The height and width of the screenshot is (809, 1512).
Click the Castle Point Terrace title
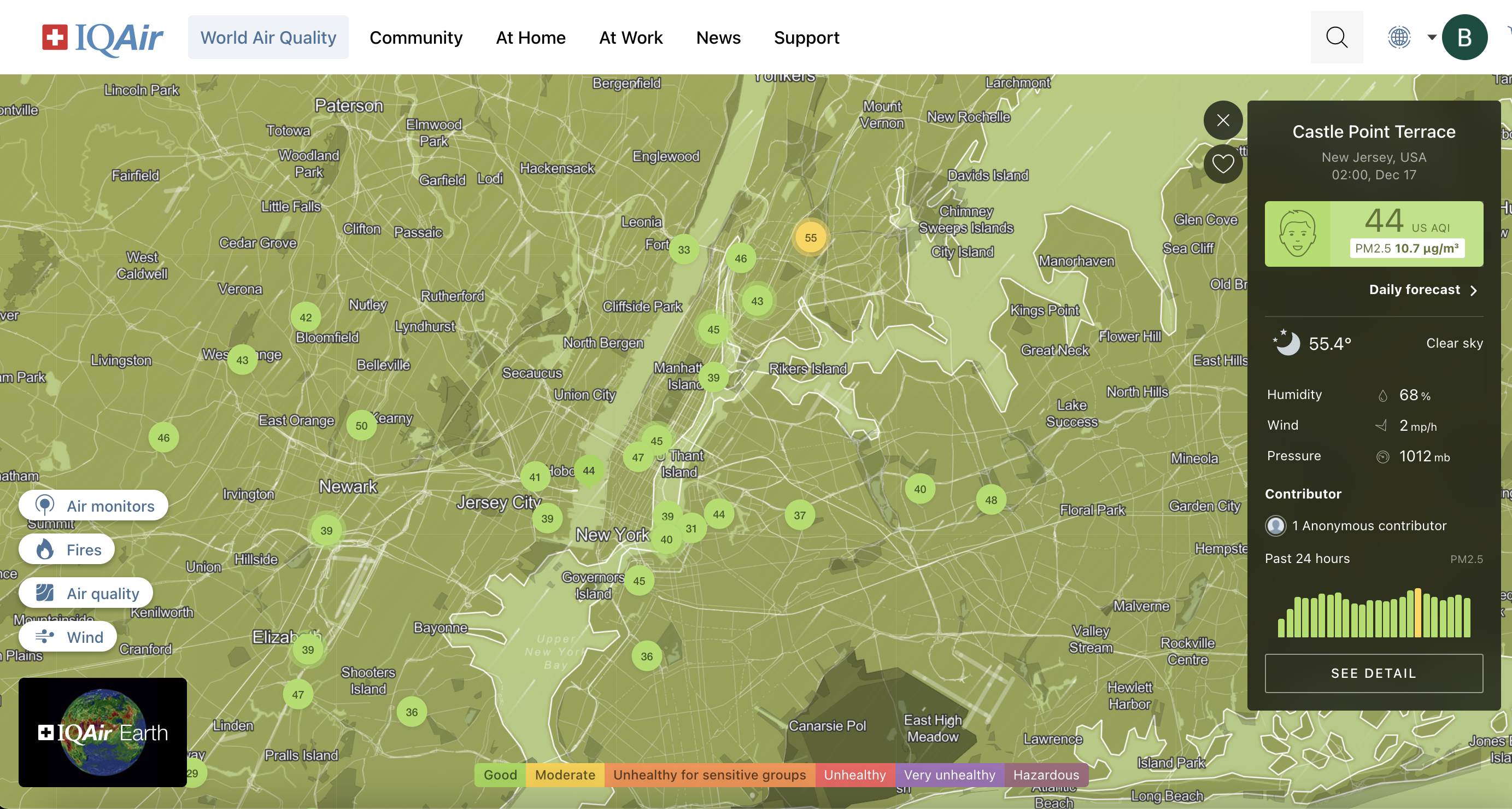1374,132
